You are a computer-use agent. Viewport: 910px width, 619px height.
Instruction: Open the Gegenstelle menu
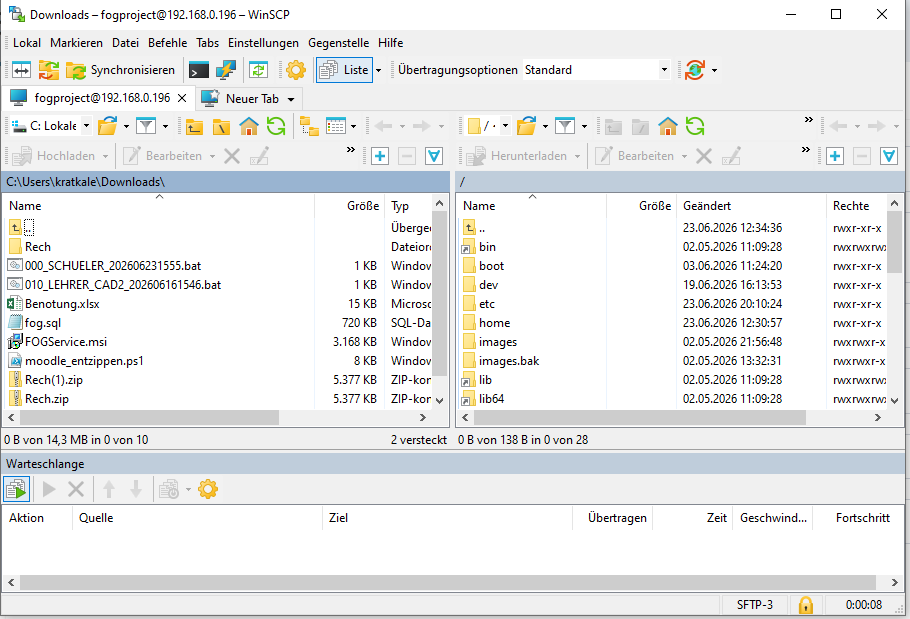(x=338, y=43)
